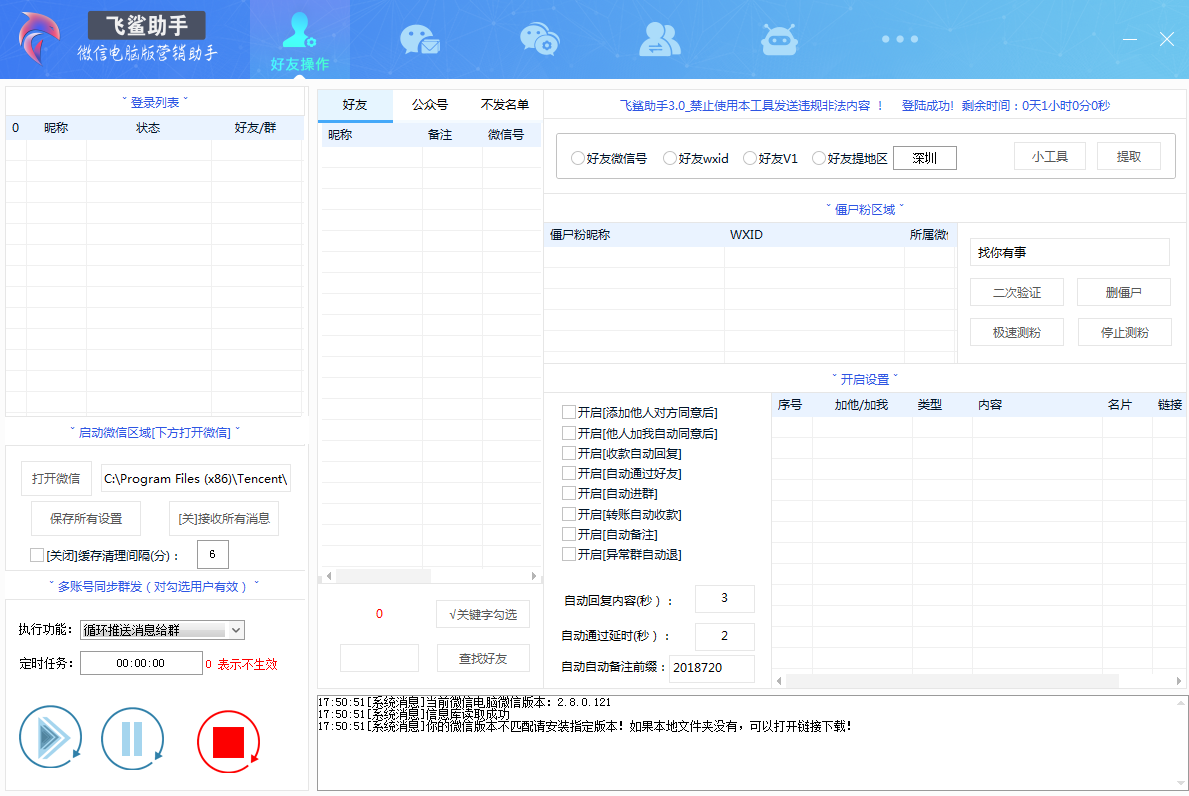Click the 定时任务 time field 00:00:00
The width and height of the screenshot is (1189, 796).
[141, 663]
